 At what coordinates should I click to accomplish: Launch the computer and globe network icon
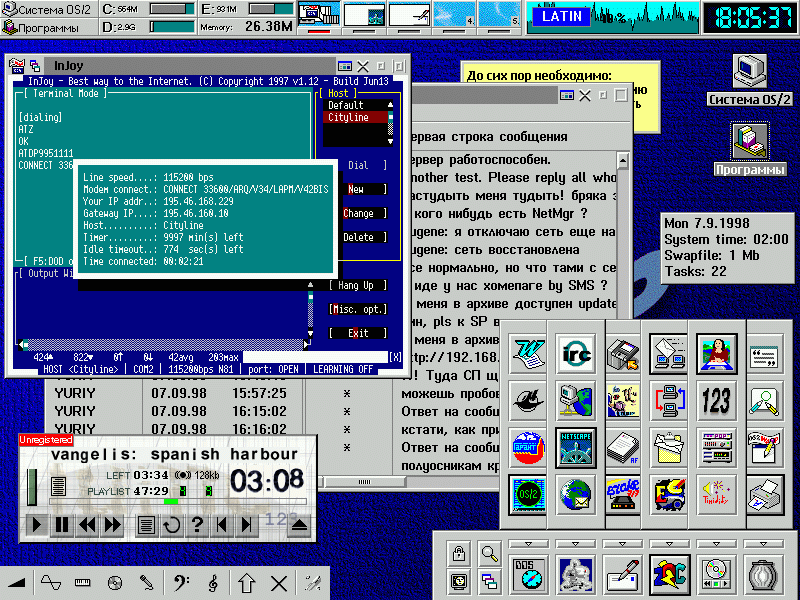click(x=576, y=401)
